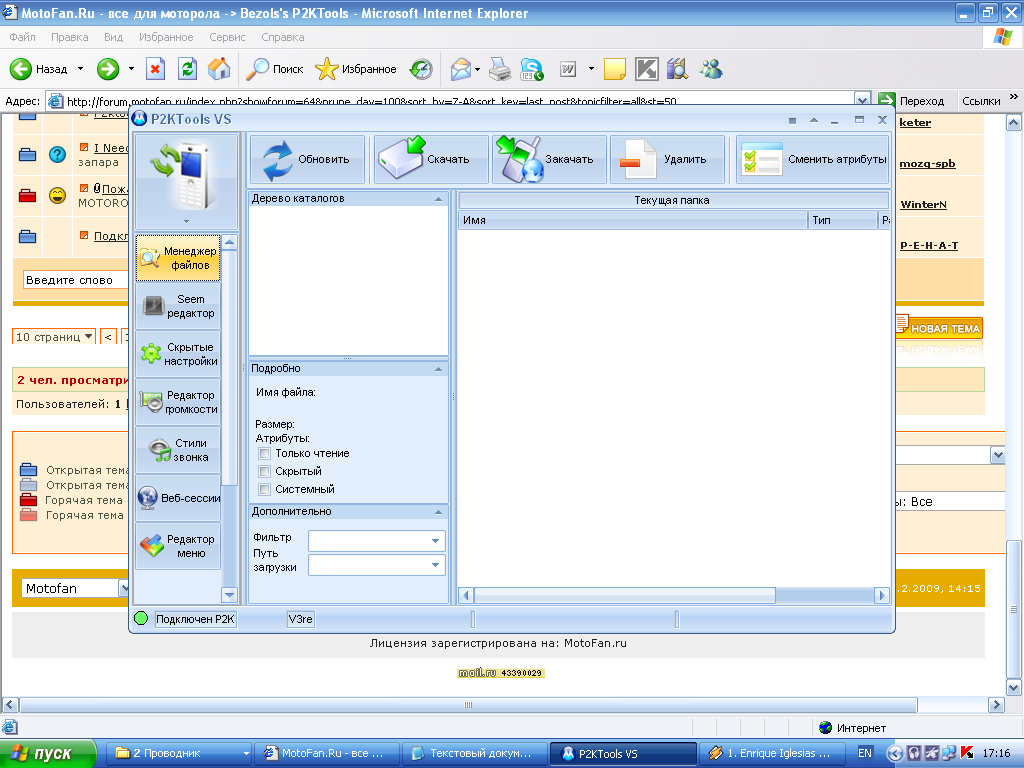Open the 2 Проводник taskbar group dropdown
Screen dimensions: 1024x768
point(246,754)
